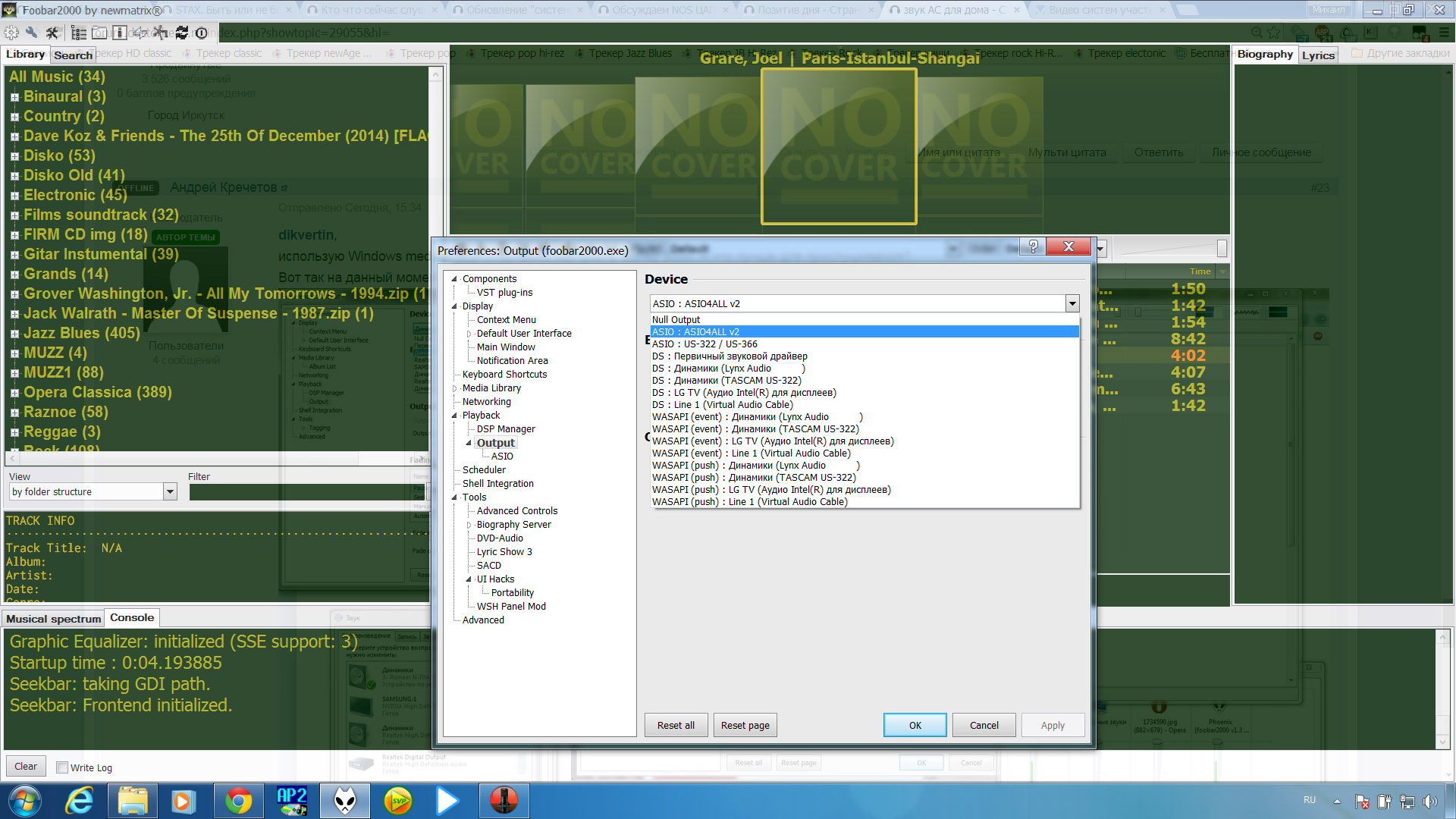This screenshot has width=1456, height=819.
Task: Click inside the library Filter input field
Action: (309, 492)
